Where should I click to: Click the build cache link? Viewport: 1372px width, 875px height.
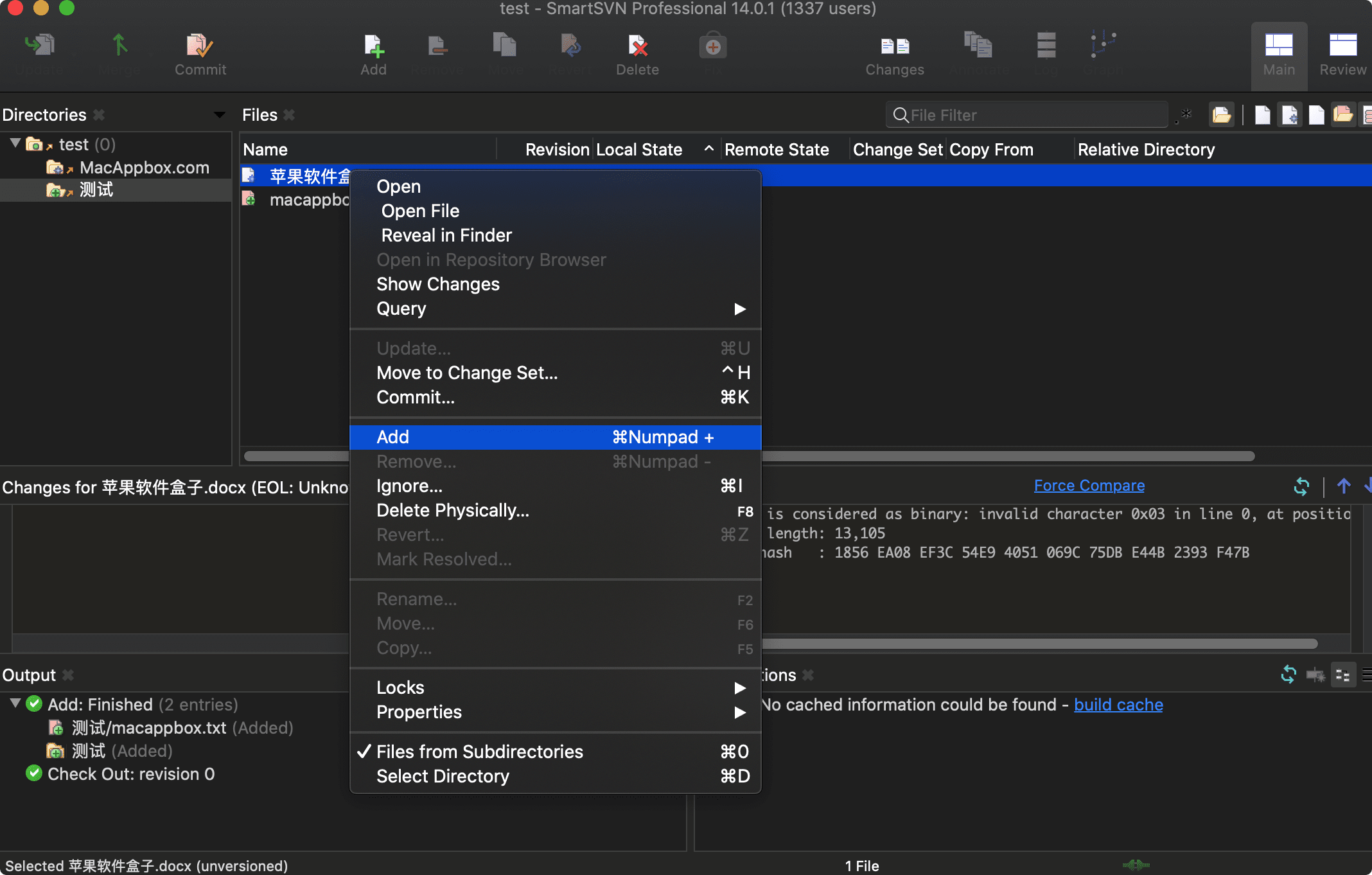[1118, 705]
